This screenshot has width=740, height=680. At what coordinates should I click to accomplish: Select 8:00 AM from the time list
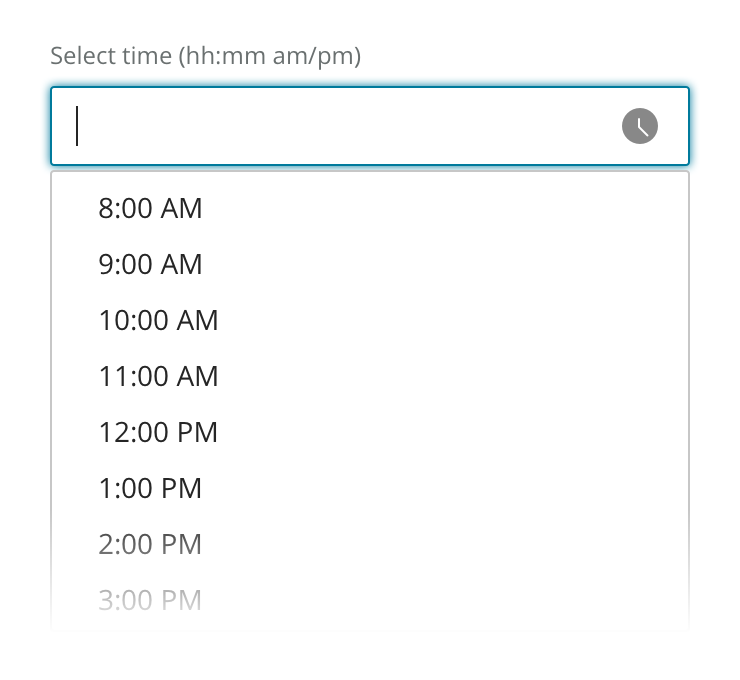(150, 208)
